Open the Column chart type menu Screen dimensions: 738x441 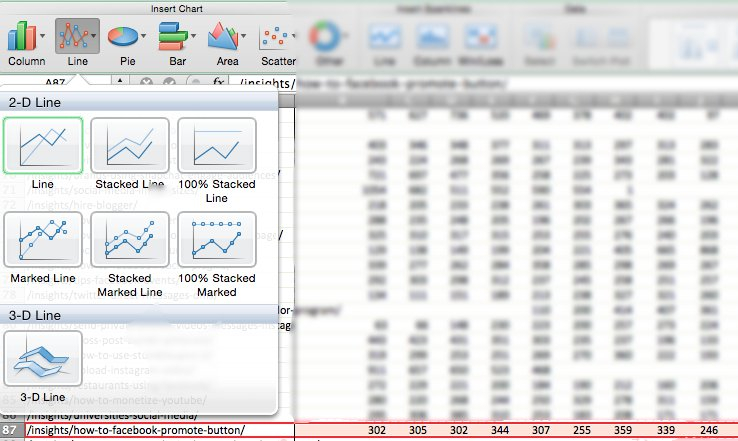(27, 43)
